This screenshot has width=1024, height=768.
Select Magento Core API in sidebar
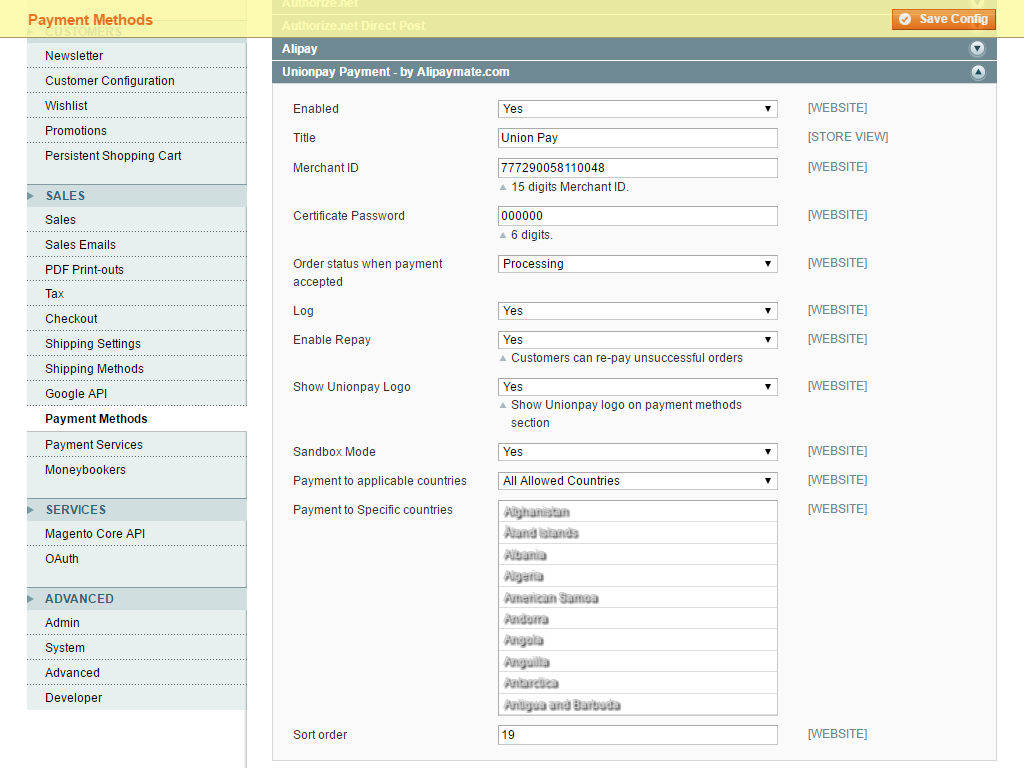95,534
